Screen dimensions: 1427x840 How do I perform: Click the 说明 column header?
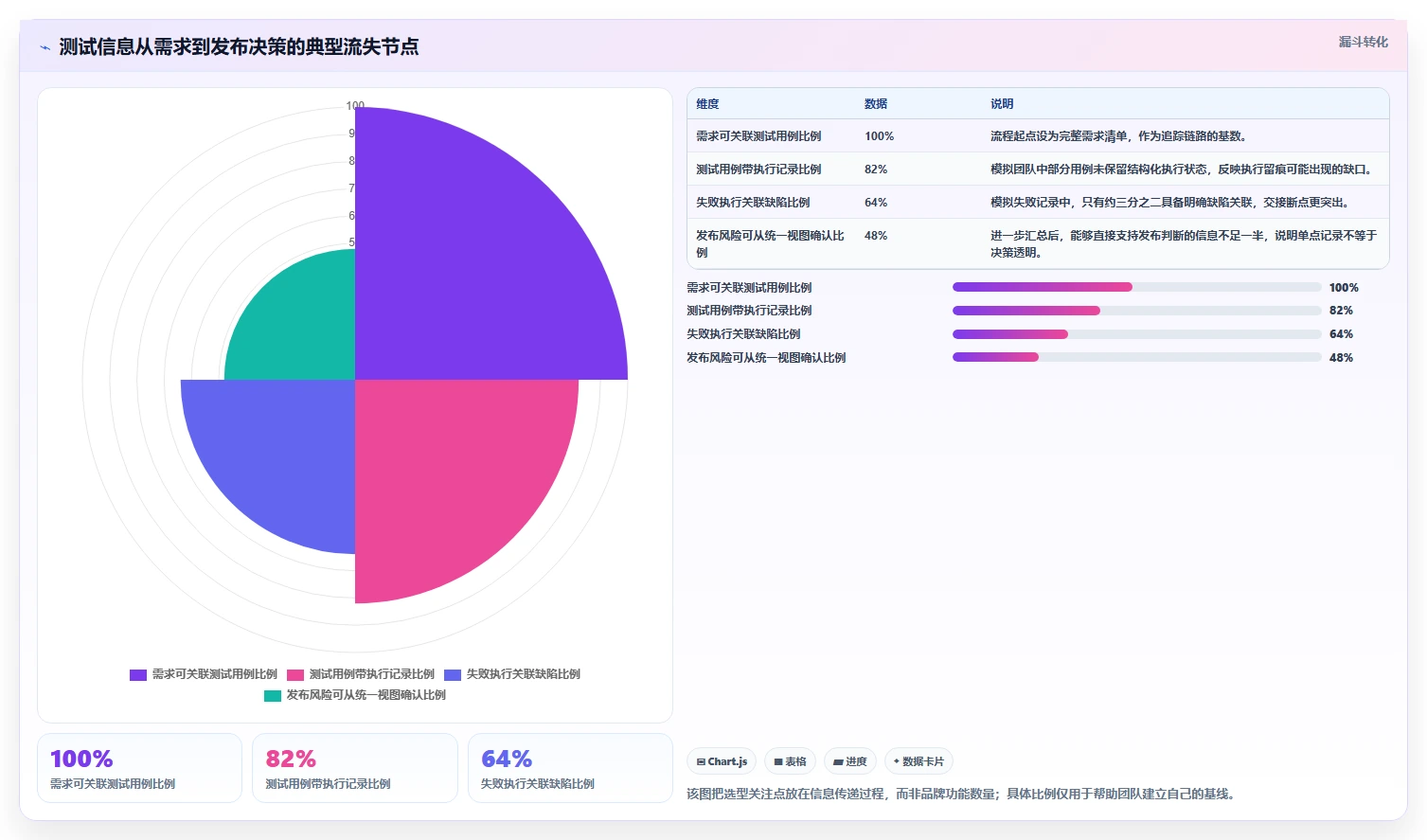(1002, 104)
